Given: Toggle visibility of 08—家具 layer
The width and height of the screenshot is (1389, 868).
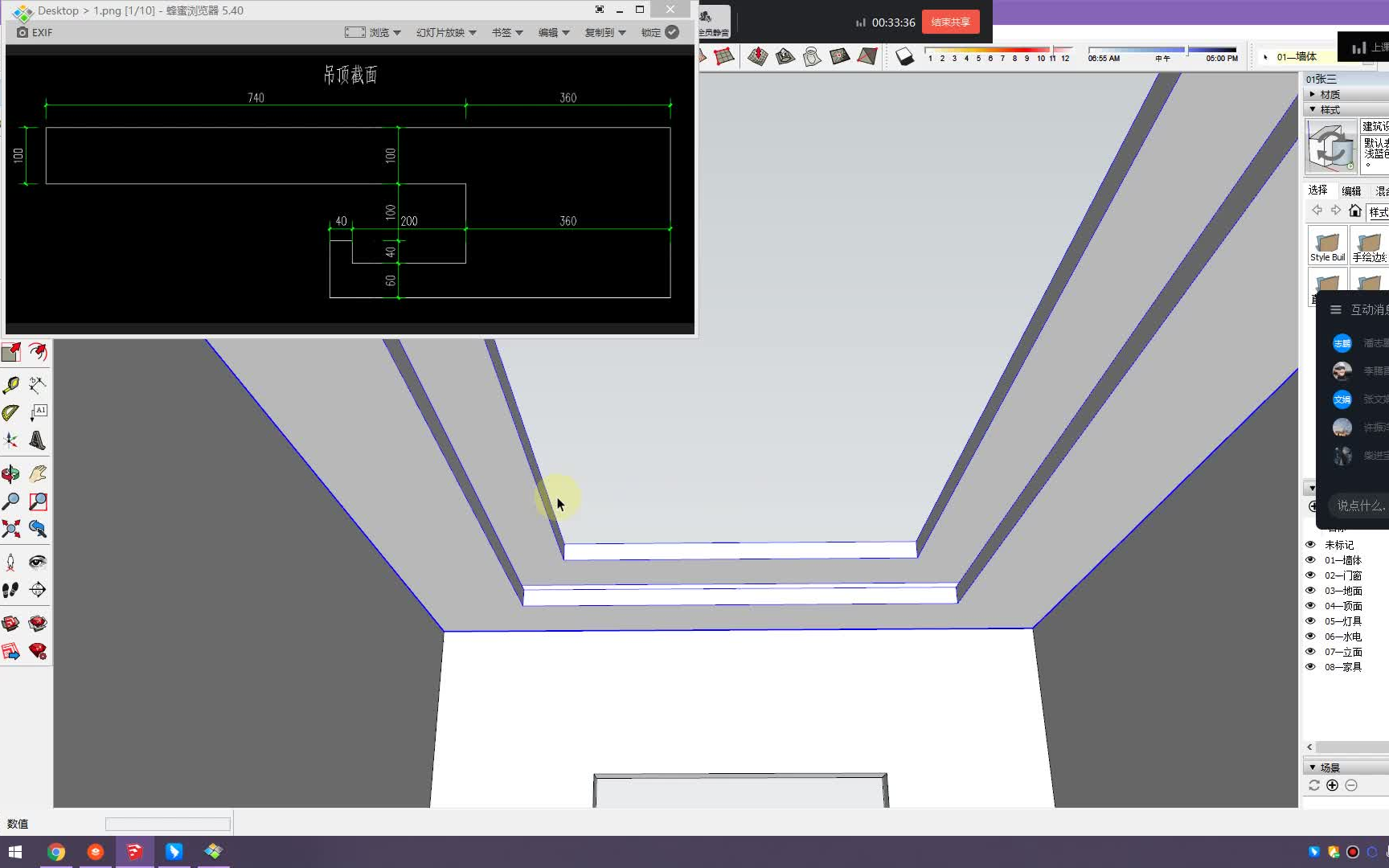Looking at the screenshot, I should click(x=1310, y=667).
